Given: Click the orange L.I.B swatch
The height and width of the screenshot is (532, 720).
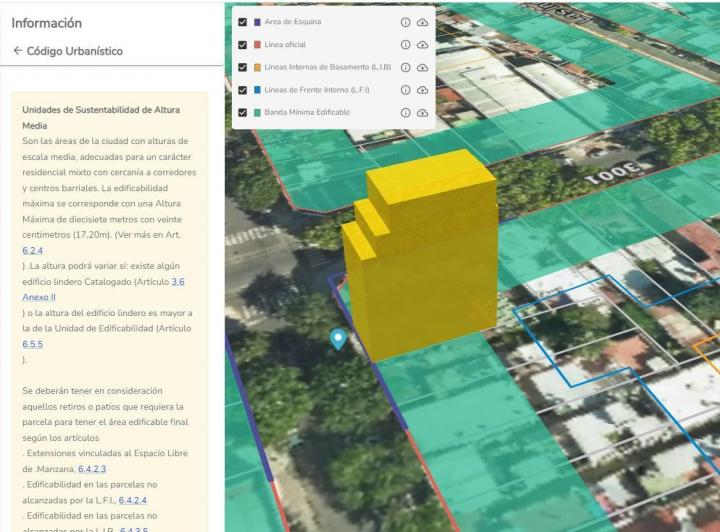Looking at the screenshot, I should pos(257,67).
